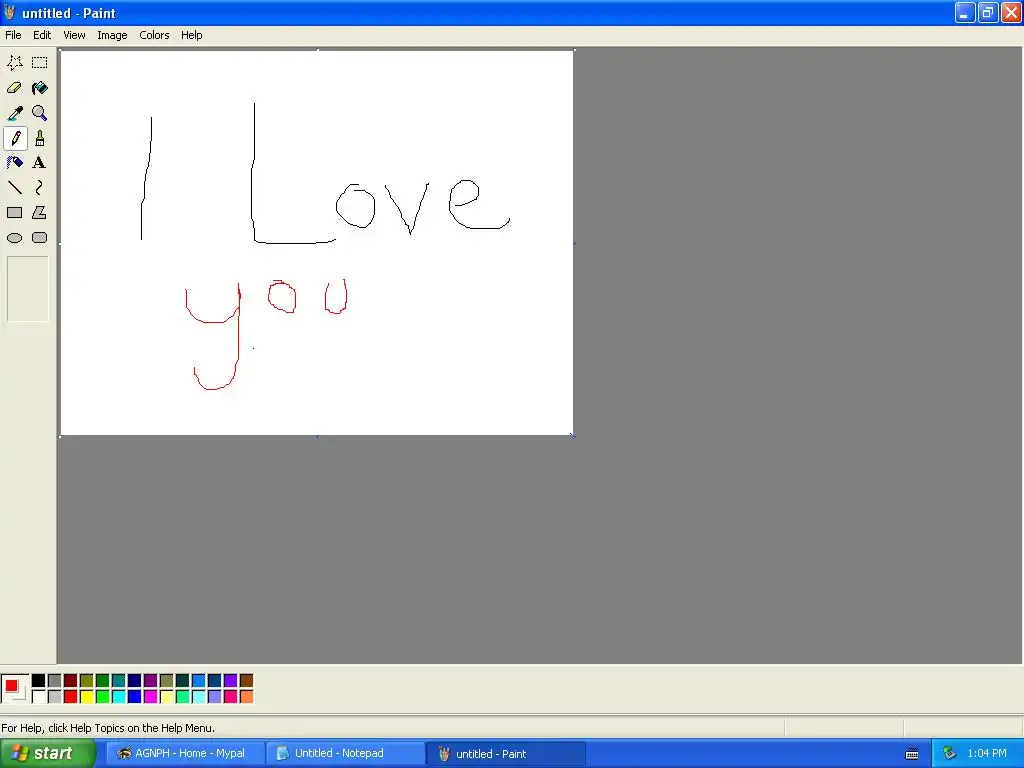The width and height of the screenshot is (1024, 768).
Task: Select the violet swatch in the top row
Action: [x=231, y=680]
